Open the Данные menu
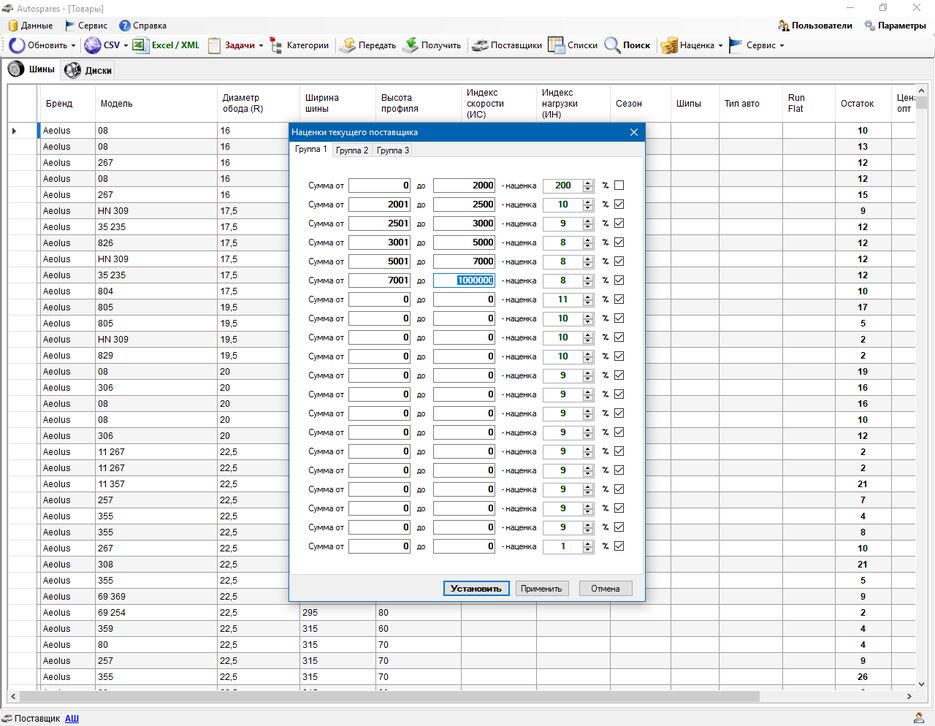 pyautogui.click(x=30, y=26)
